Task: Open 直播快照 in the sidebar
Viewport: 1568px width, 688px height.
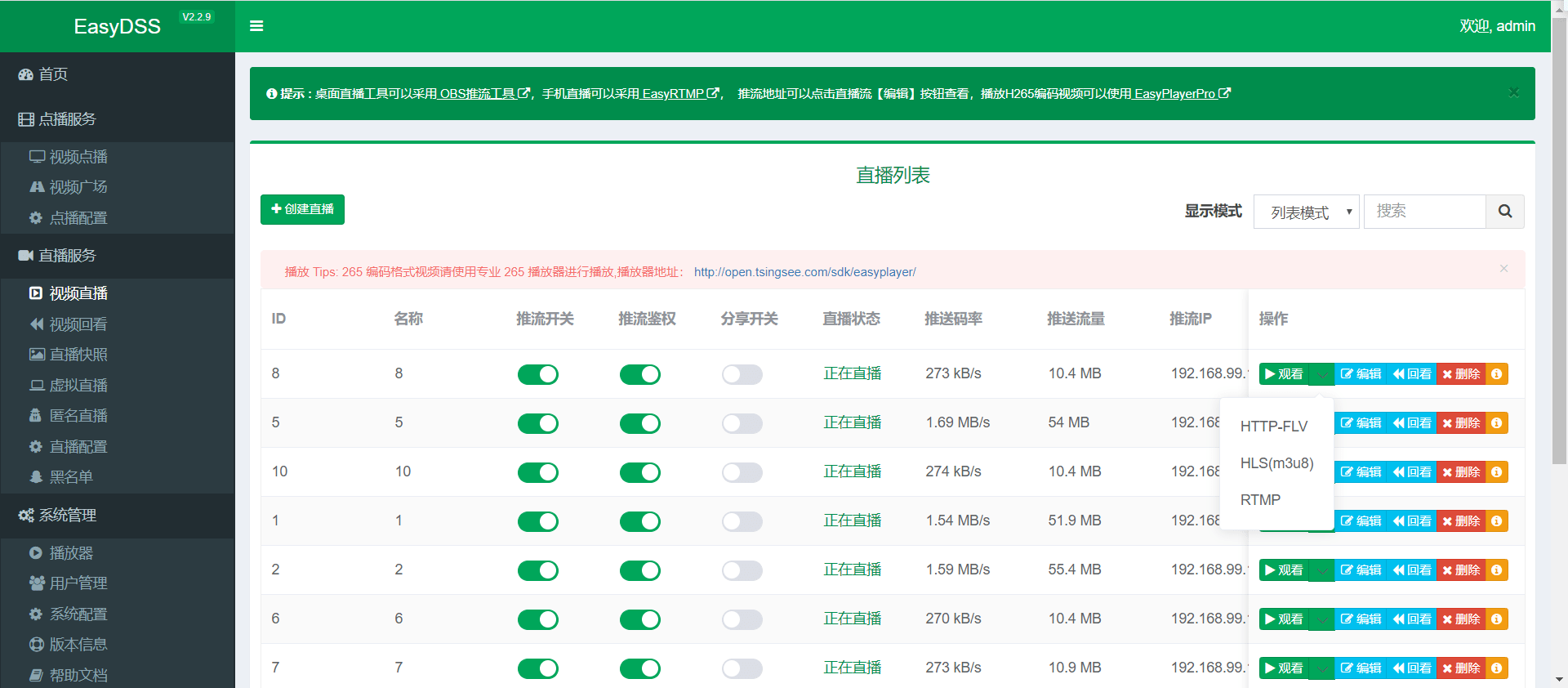Action: pos(78,355)
